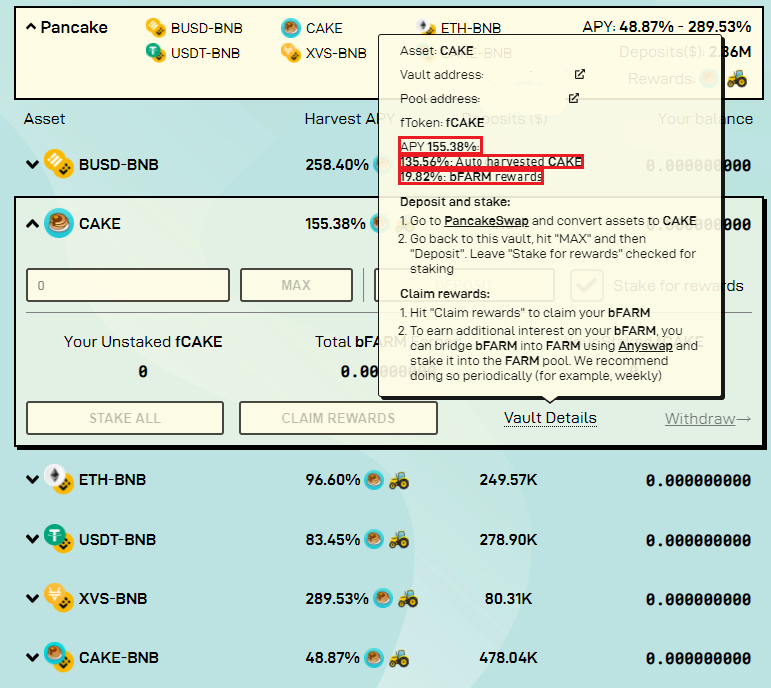Viewport: 771px width, 688px height.
Task: Click tractor bFARM icon in ETH-BNB row
Action: (x=399, y=480)
